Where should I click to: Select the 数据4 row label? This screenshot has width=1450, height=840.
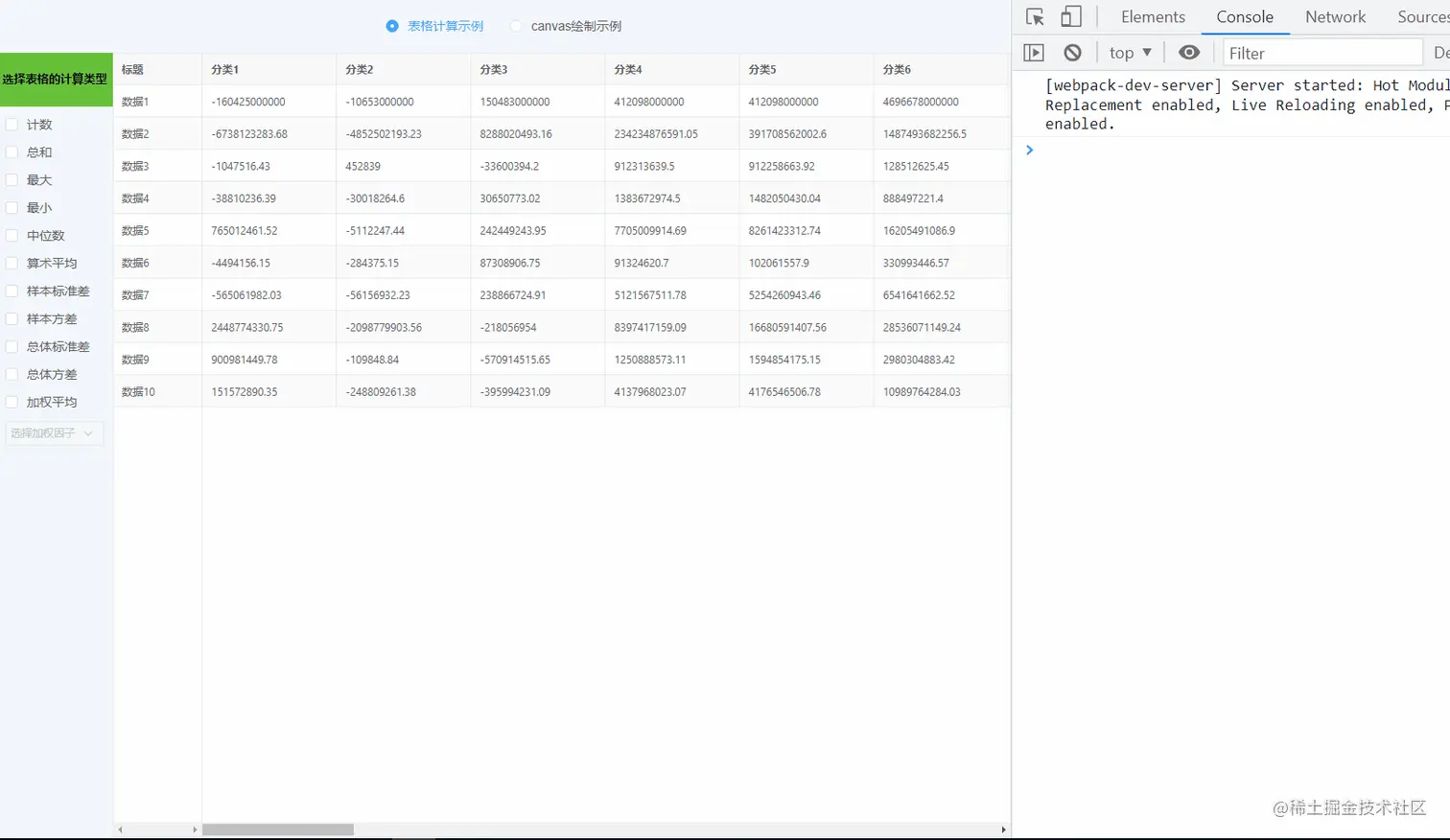coord(135,198)
